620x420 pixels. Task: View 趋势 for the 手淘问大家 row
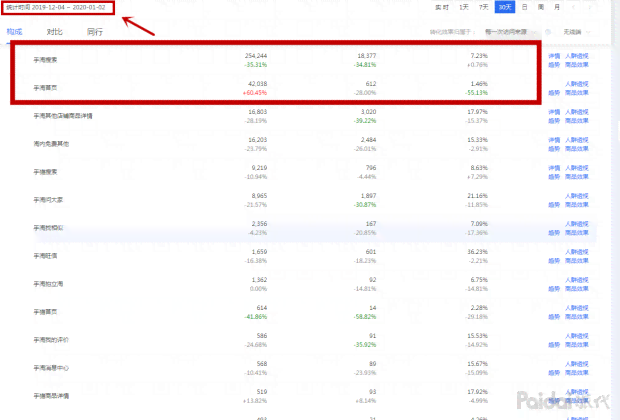tap(554, 205)
